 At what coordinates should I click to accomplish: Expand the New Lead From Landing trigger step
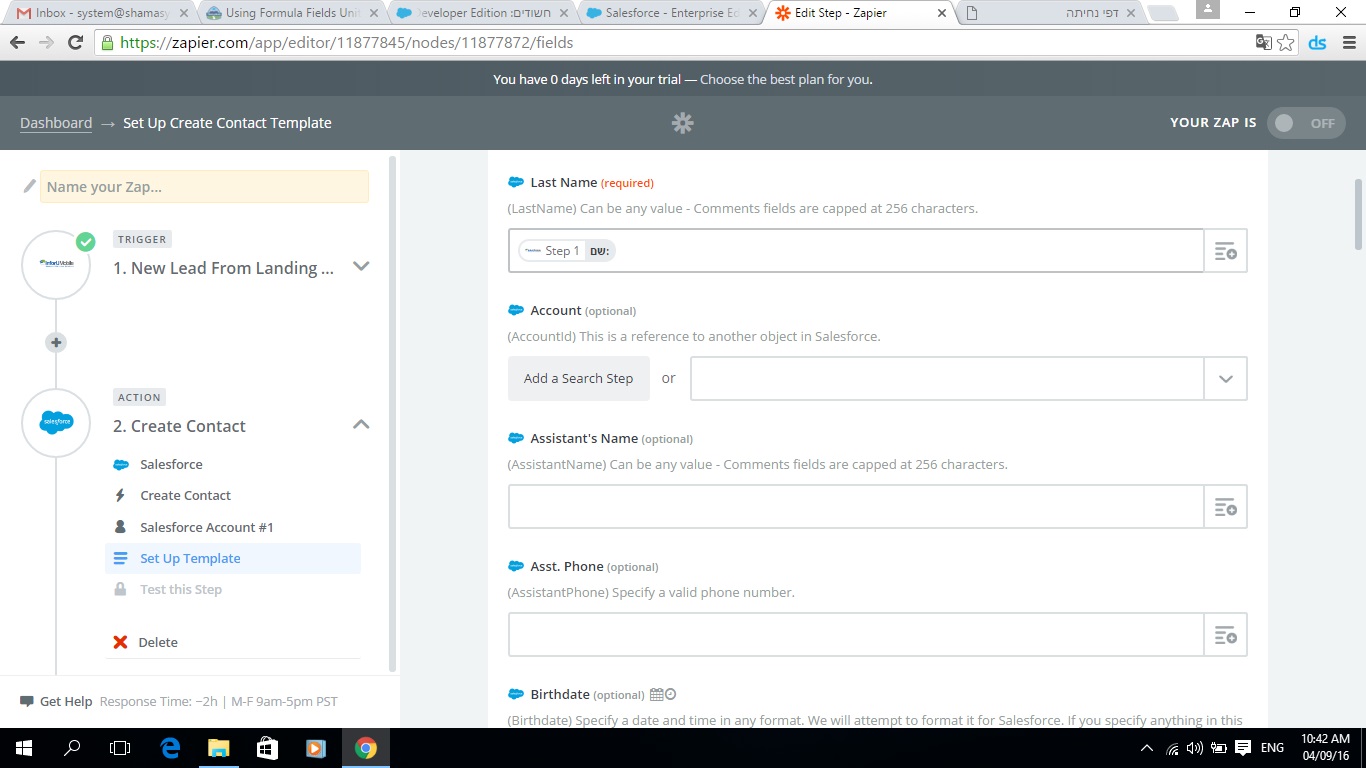(x=362, y=266)
